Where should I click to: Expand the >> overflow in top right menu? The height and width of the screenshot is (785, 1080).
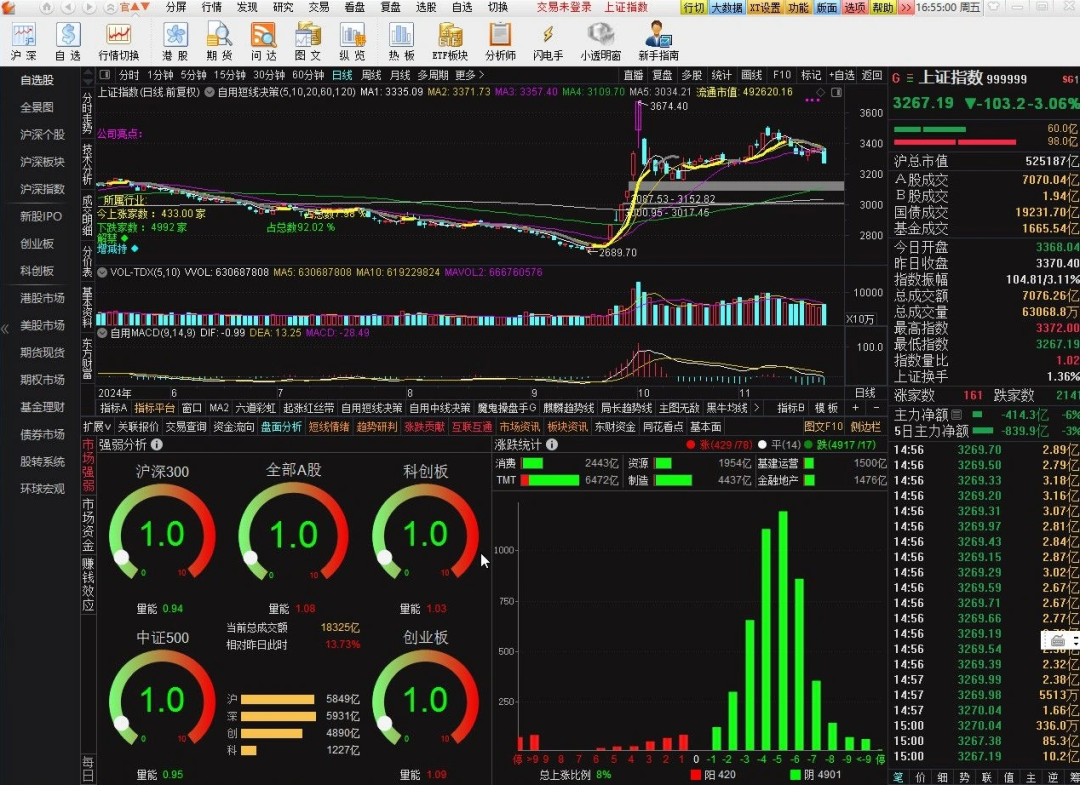click(905, 7)
